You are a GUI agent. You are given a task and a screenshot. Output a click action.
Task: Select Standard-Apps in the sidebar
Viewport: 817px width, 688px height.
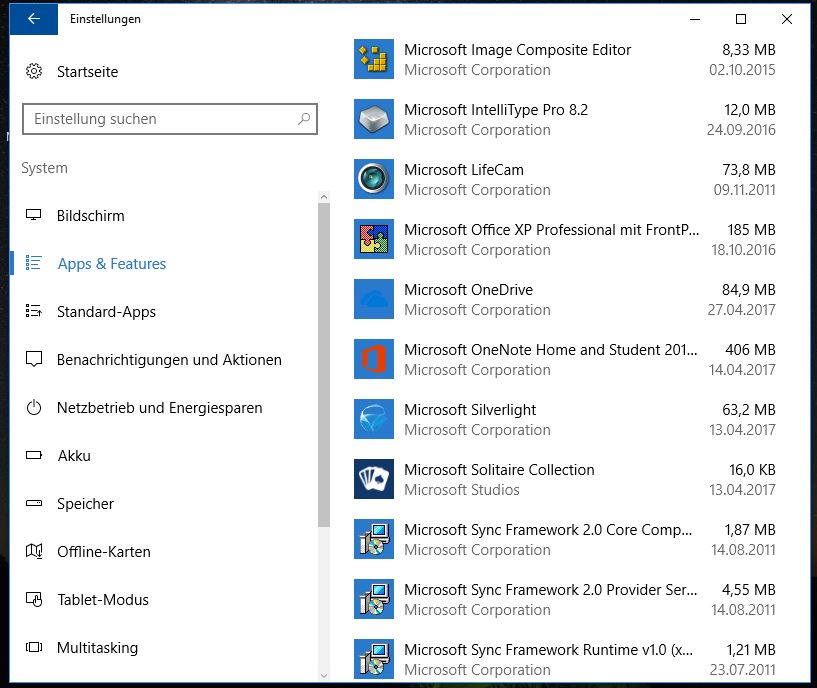106,312
